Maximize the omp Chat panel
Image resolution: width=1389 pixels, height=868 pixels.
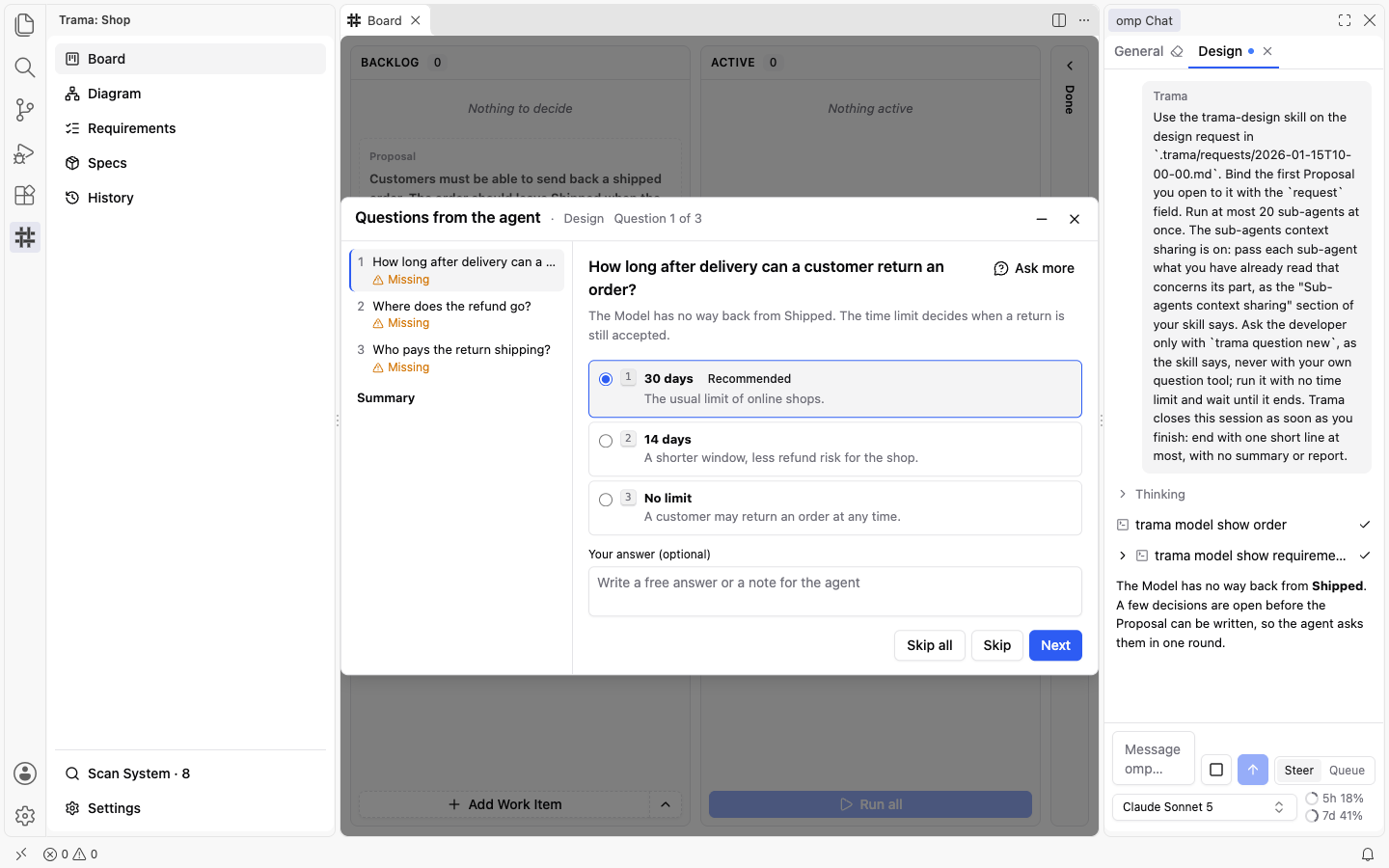pos(1345,20)
